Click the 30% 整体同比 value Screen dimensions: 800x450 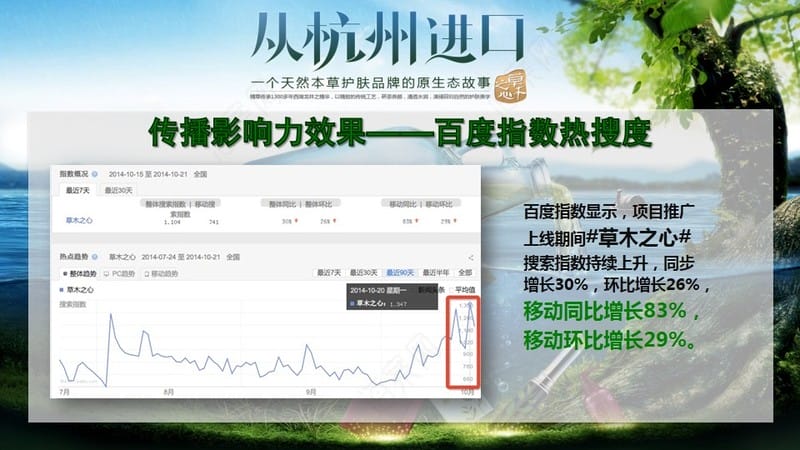pos(289,221)
